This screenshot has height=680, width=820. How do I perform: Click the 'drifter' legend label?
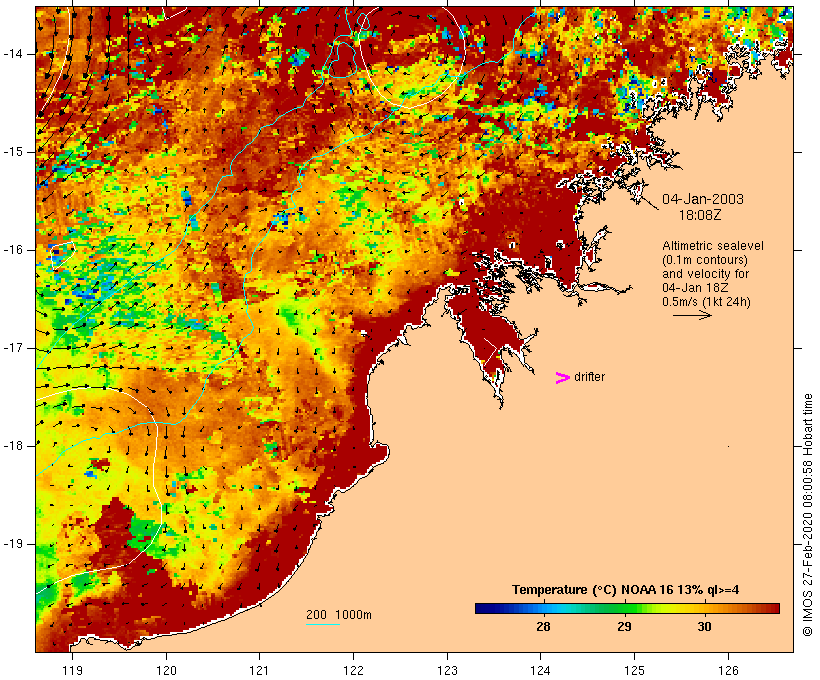tap(589, 377)
